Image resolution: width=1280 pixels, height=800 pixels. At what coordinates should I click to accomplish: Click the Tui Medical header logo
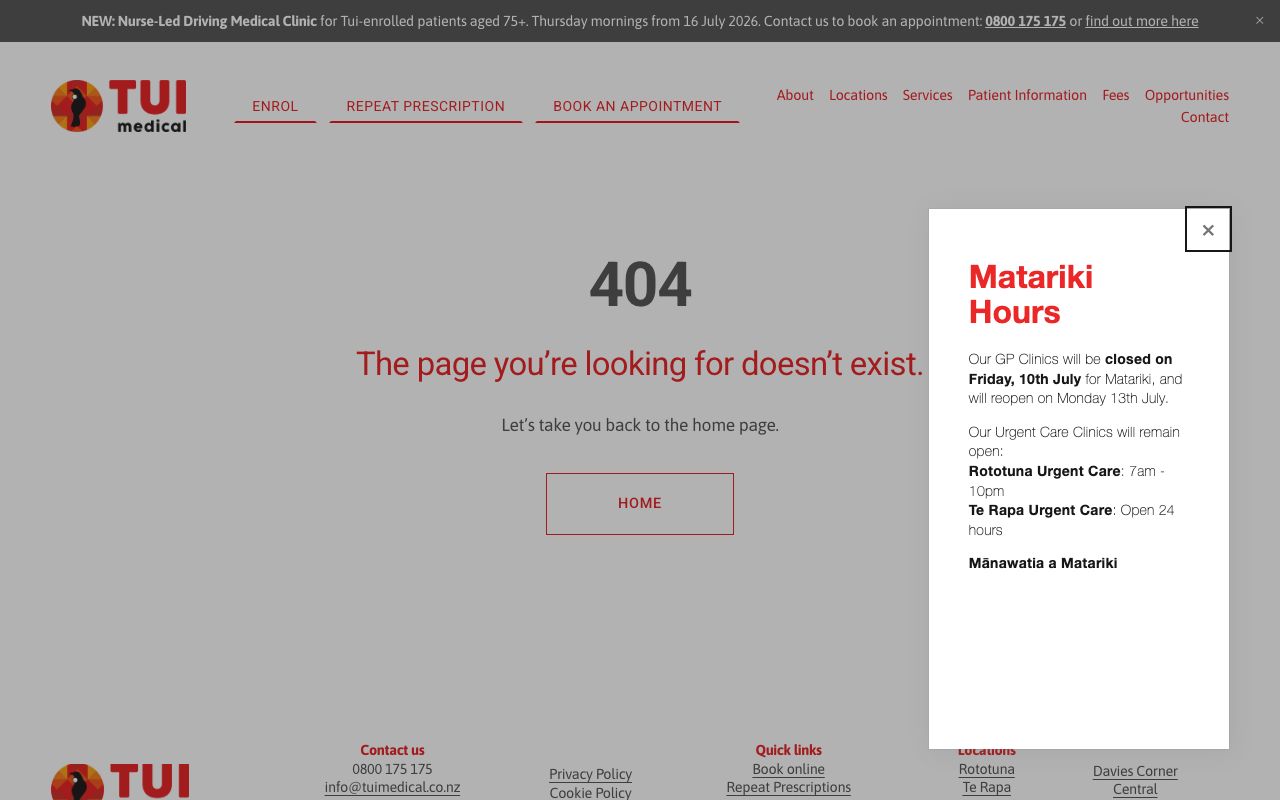click(119, 106)
